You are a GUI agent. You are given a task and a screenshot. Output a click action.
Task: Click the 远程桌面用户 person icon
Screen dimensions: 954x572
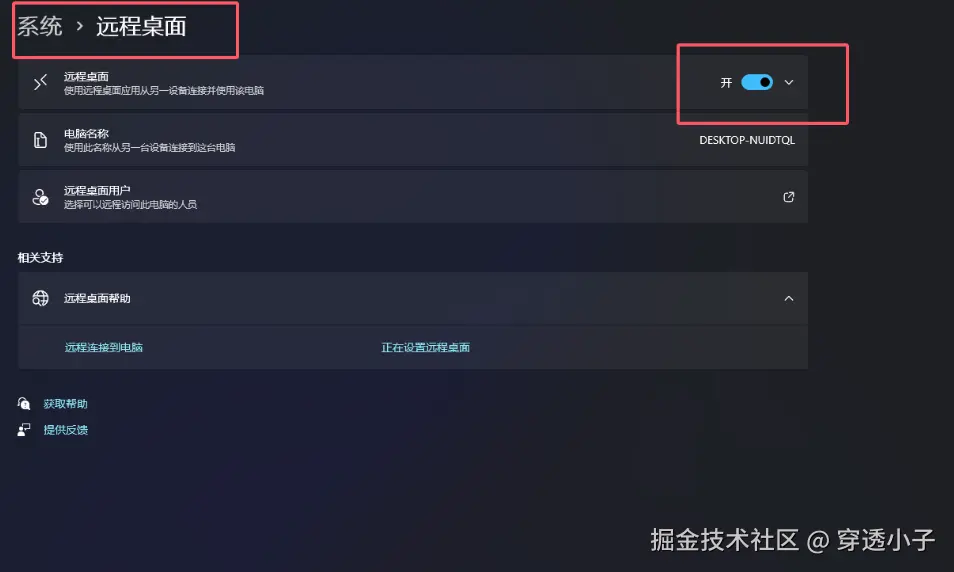(40, 197)
